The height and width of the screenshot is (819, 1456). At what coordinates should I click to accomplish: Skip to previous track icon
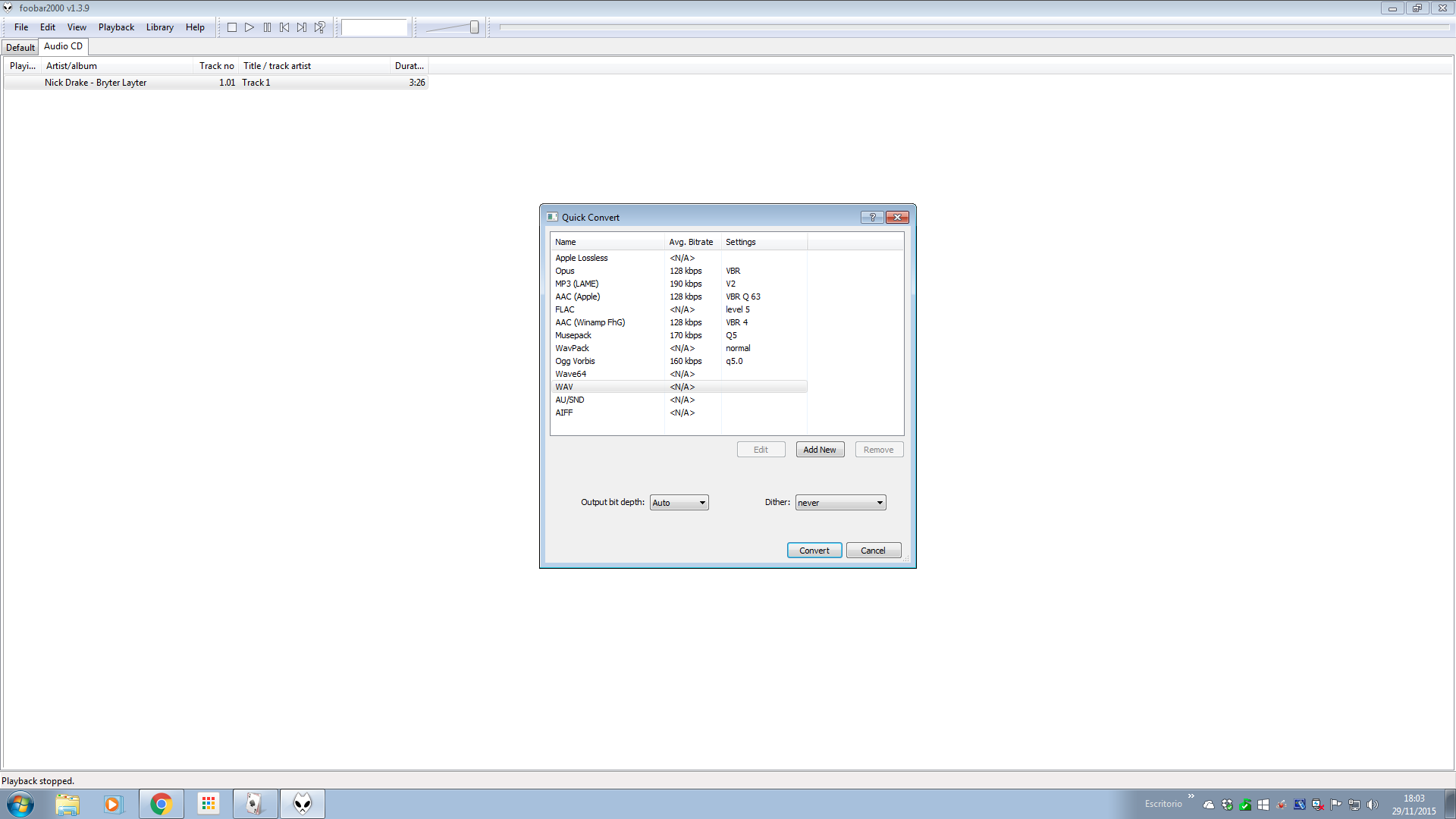click(284, 27)
